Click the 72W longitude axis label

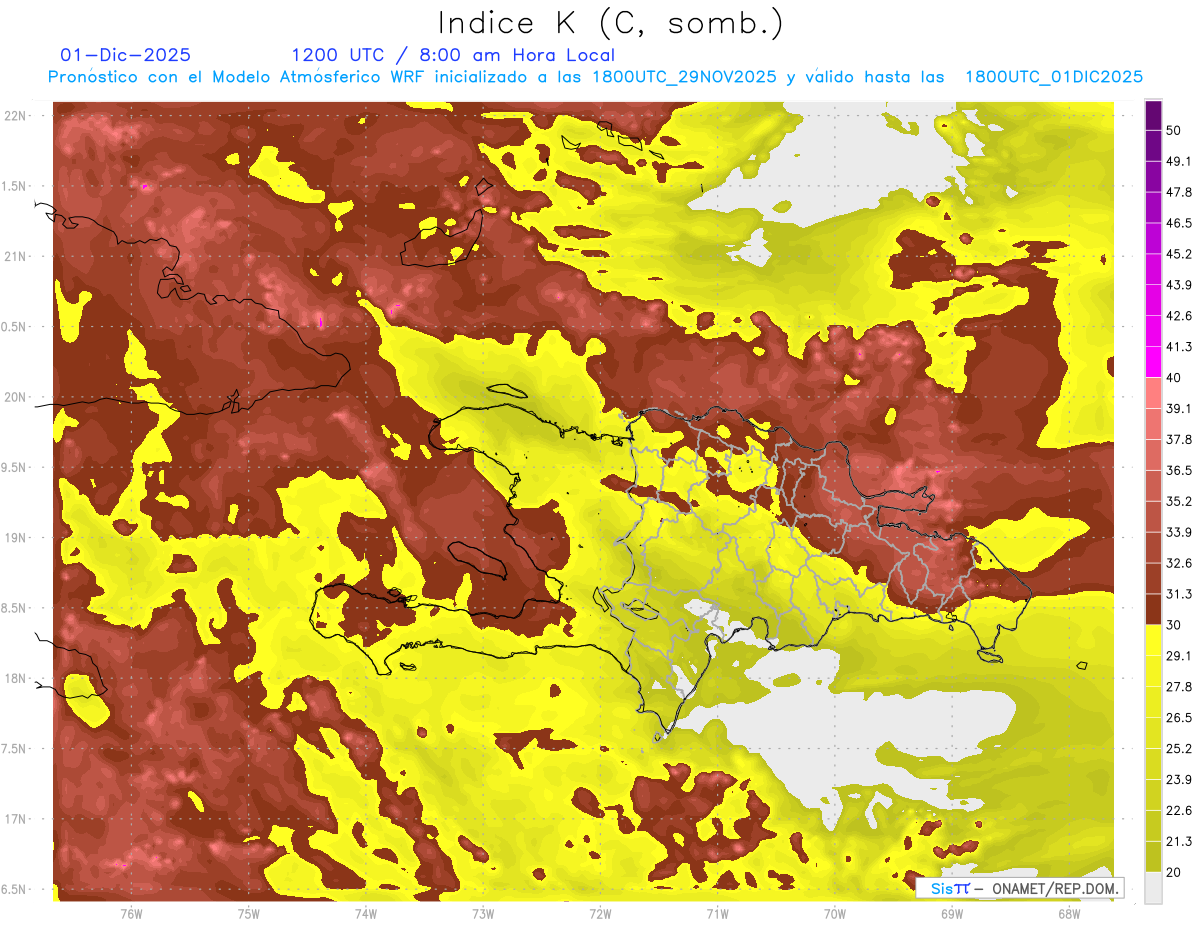click(600, 913)
